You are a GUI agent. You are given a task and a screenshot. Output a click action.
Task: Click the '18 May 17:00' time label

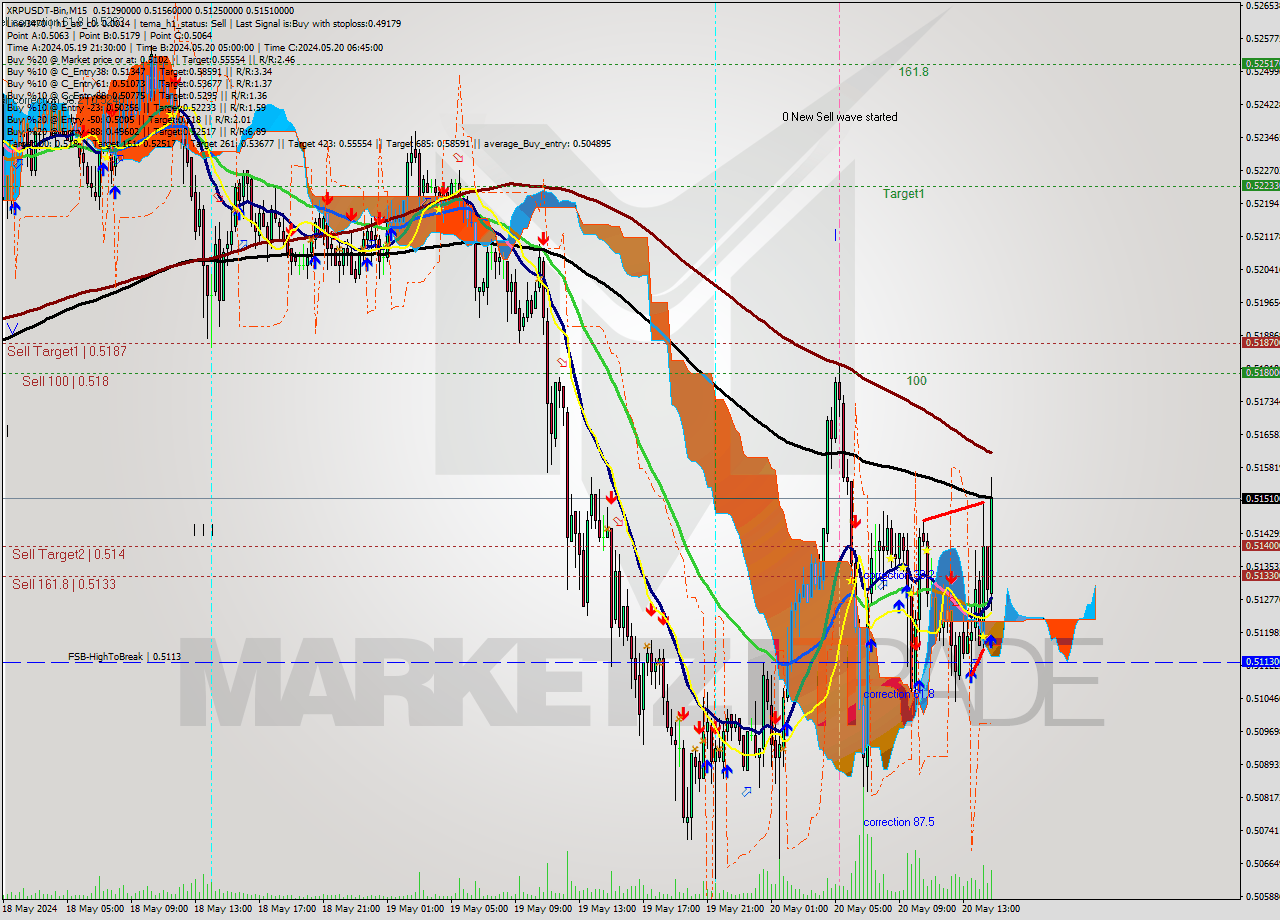click(x=288, y=909)
